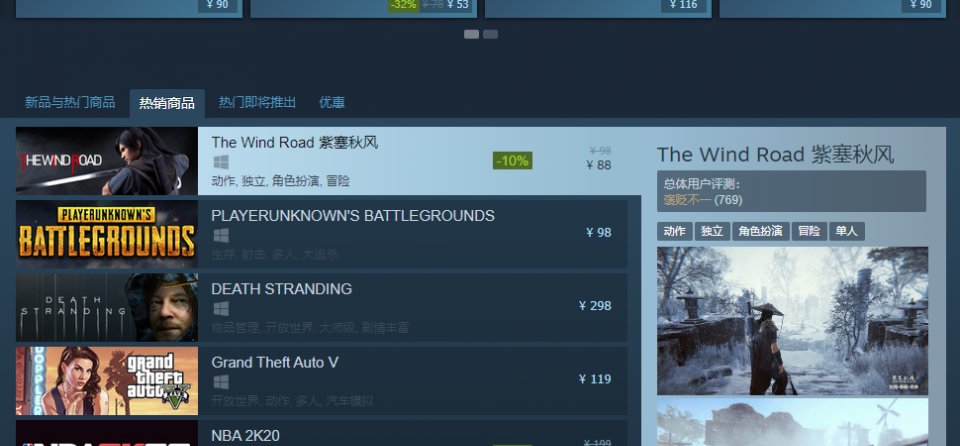Open The Wind Road game thumbnail
Viewport: 960px width, 446px height.
[x=107, y=161]
